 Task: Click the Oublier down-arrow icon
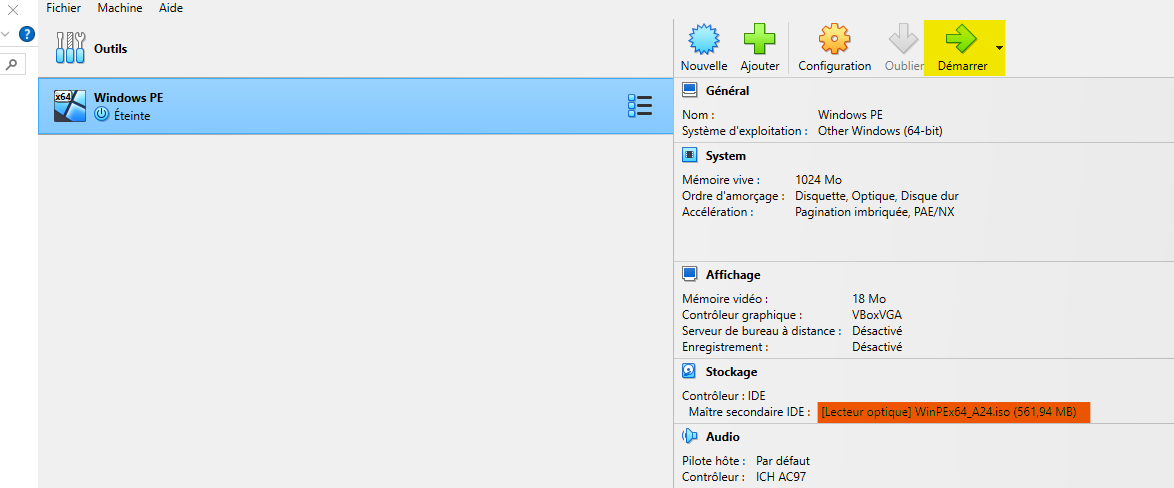903,40
